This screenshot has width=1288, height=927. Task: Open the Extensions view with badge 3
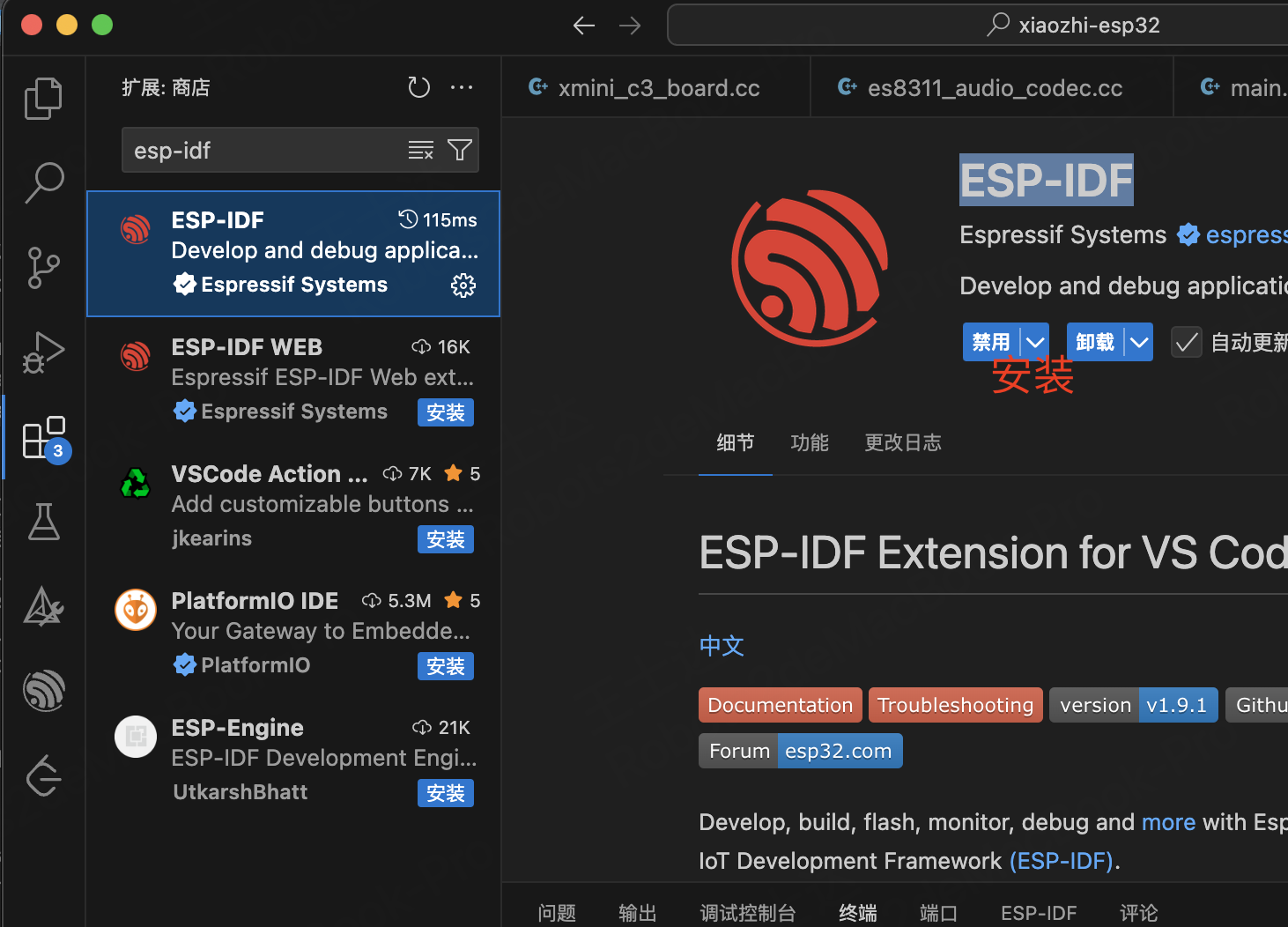click(x=45, y=438)
